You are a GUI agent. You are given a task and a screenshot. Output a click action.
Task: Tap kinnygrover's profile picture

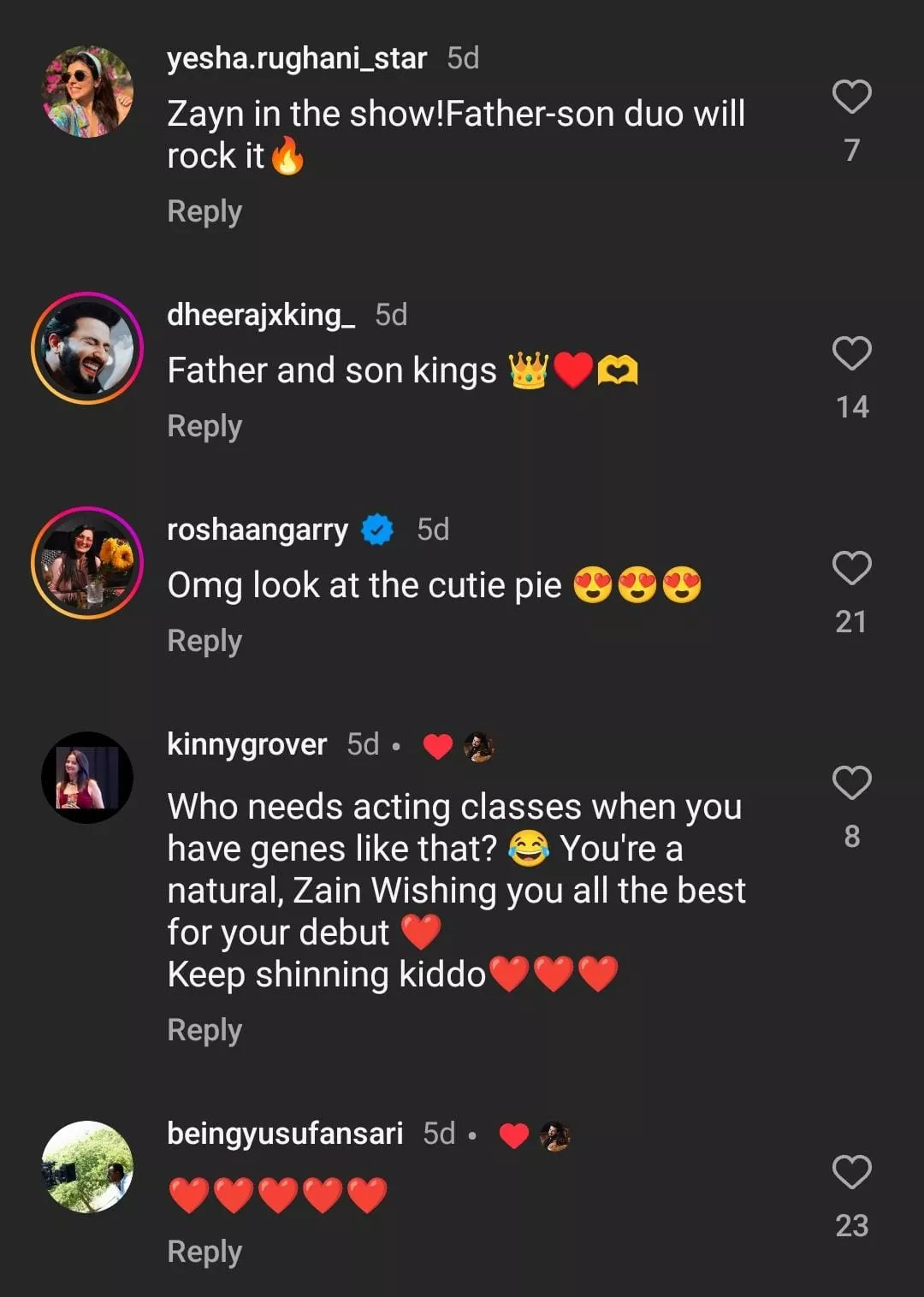(x=87, y=778)
